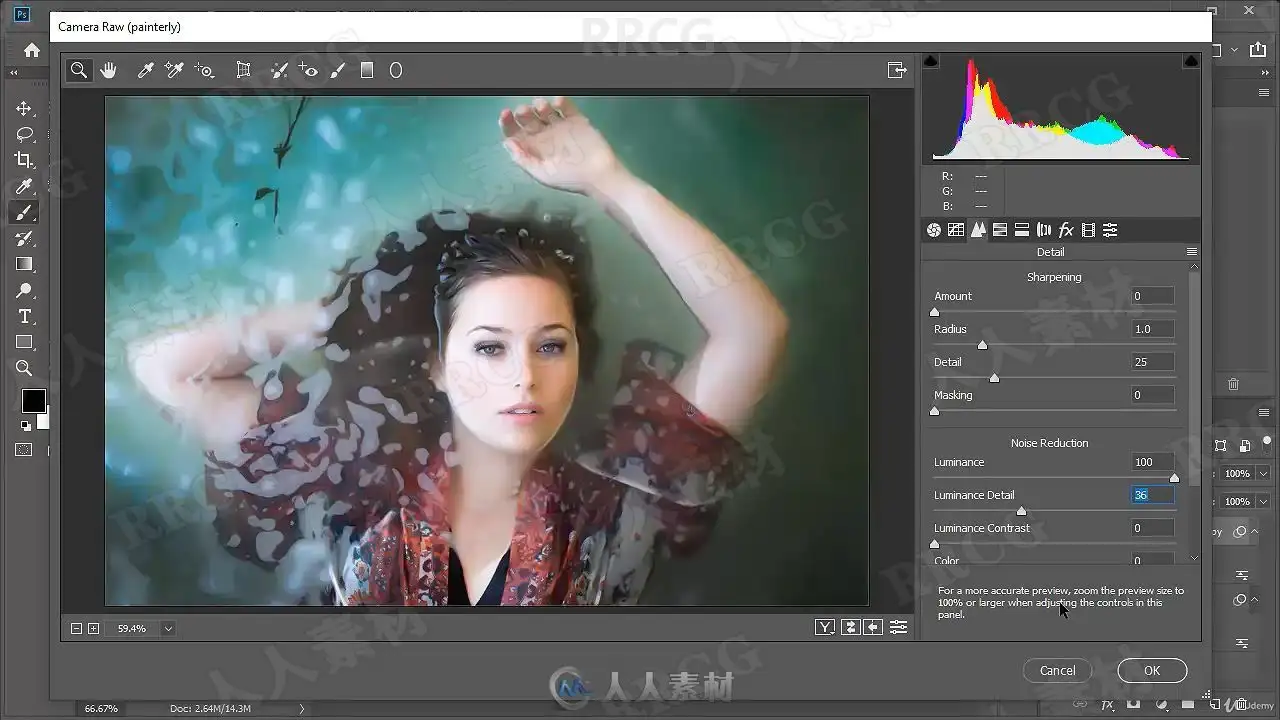Select the Spot Removal tool
This screenshot has height=720, width=1280.
coord(280,70)
